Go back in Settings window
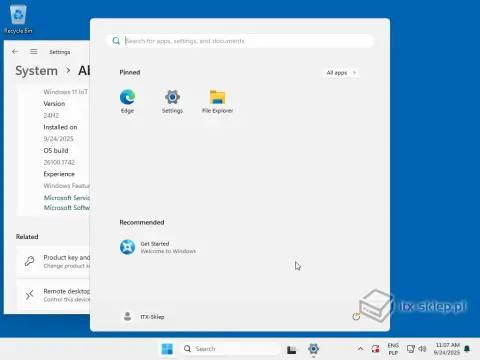 15,52
